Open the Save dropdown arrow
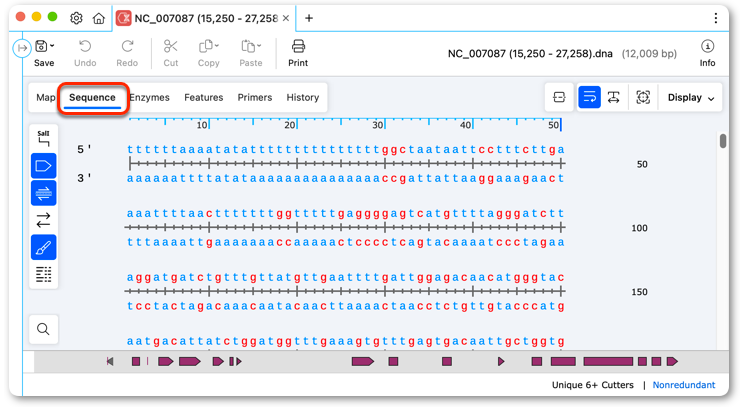The width and height of the screenshot is (740, 407). tap(52, 46)
